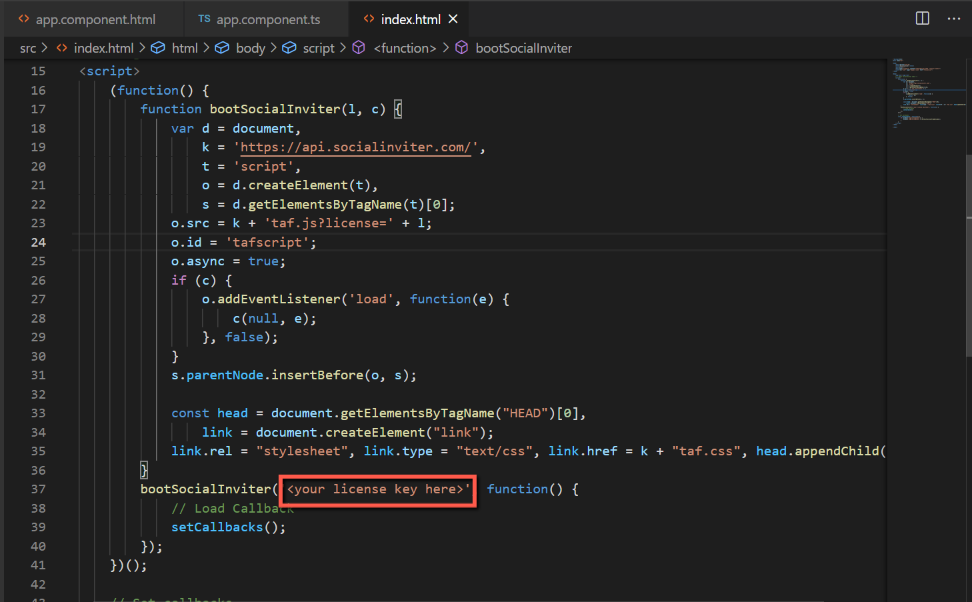
Task: Click head.appendChild on line 35
Action: point(817,451)
